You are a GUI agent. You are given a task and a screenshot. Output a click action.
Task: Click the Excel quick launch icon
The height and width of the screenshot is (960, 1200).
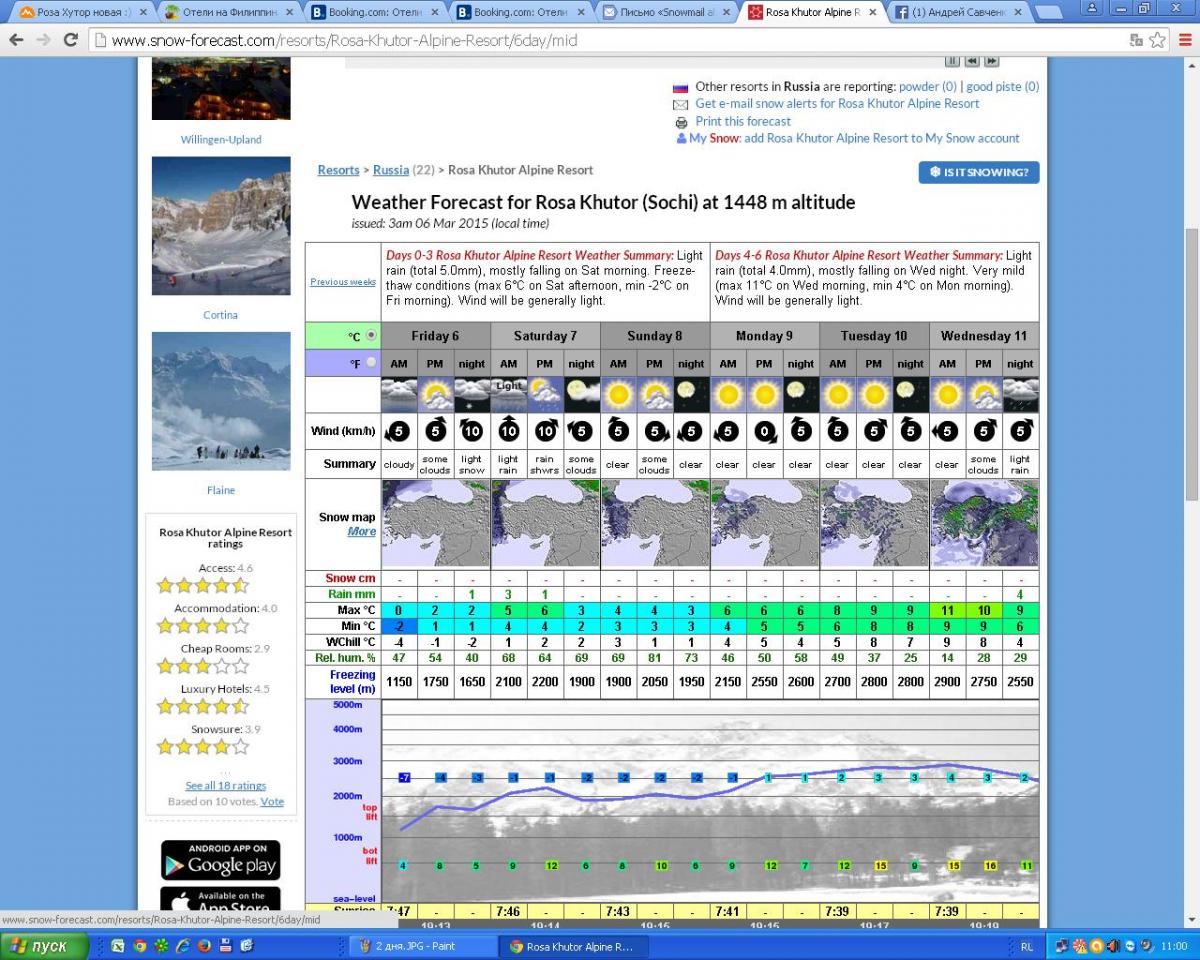click(x=118, y=946)
